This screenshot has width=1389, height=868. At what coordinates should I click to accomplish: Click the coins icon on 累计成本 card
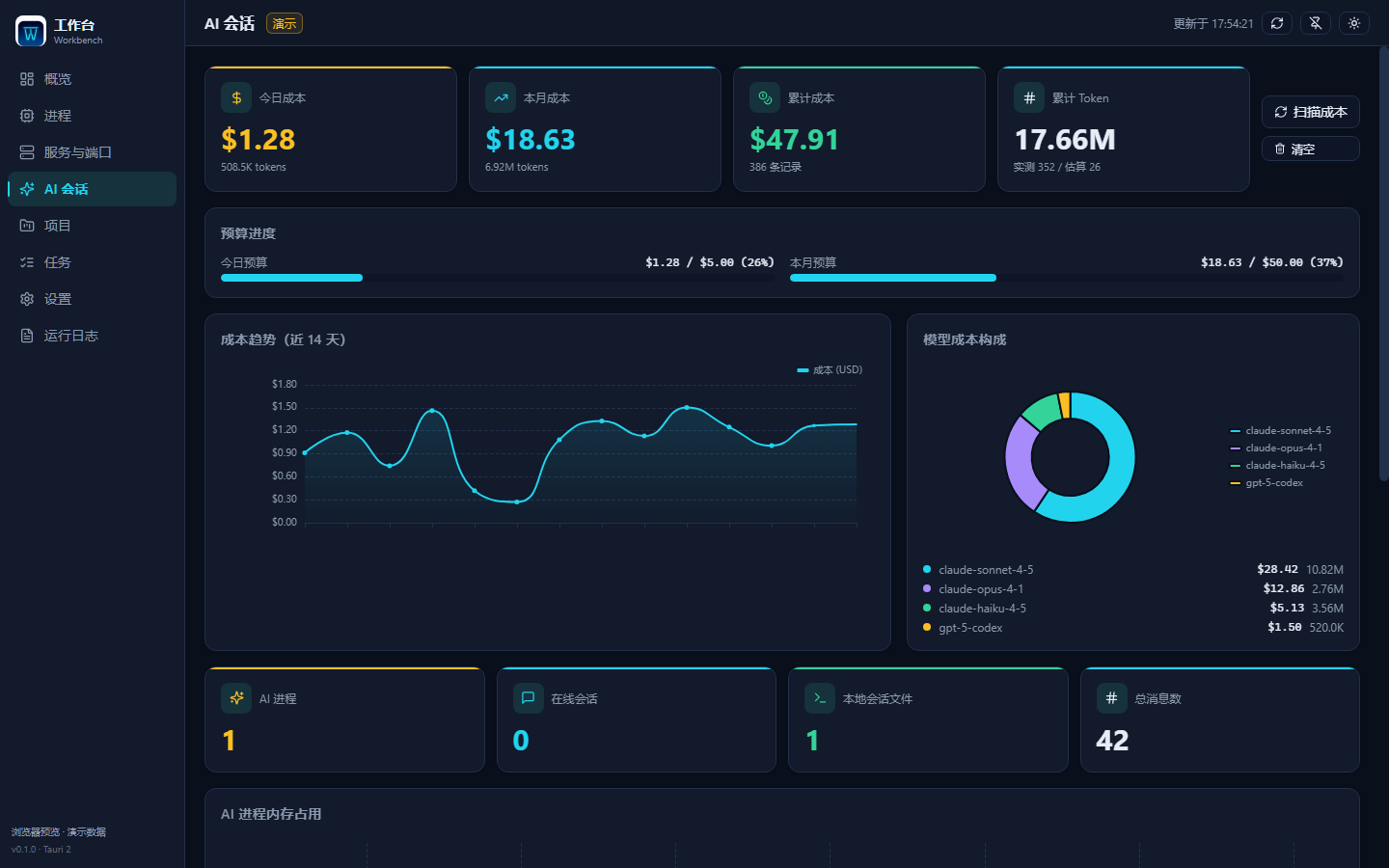coord(765,97)
